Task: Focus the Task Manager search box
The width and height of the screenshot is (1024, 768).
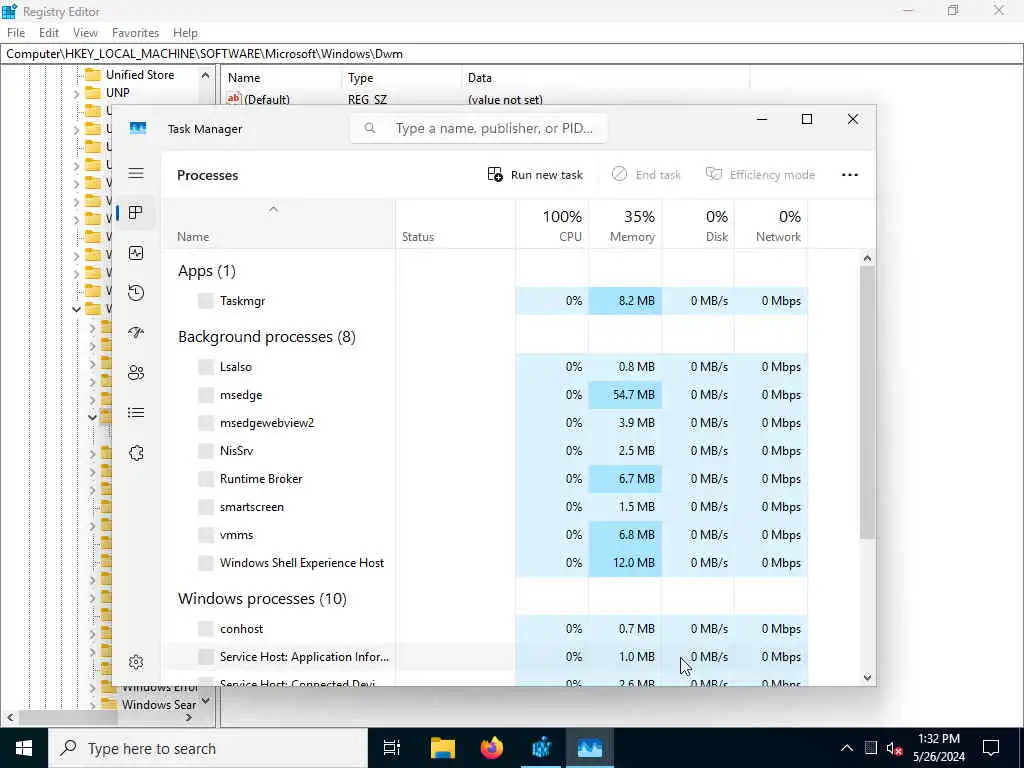Action: [479, 128]
